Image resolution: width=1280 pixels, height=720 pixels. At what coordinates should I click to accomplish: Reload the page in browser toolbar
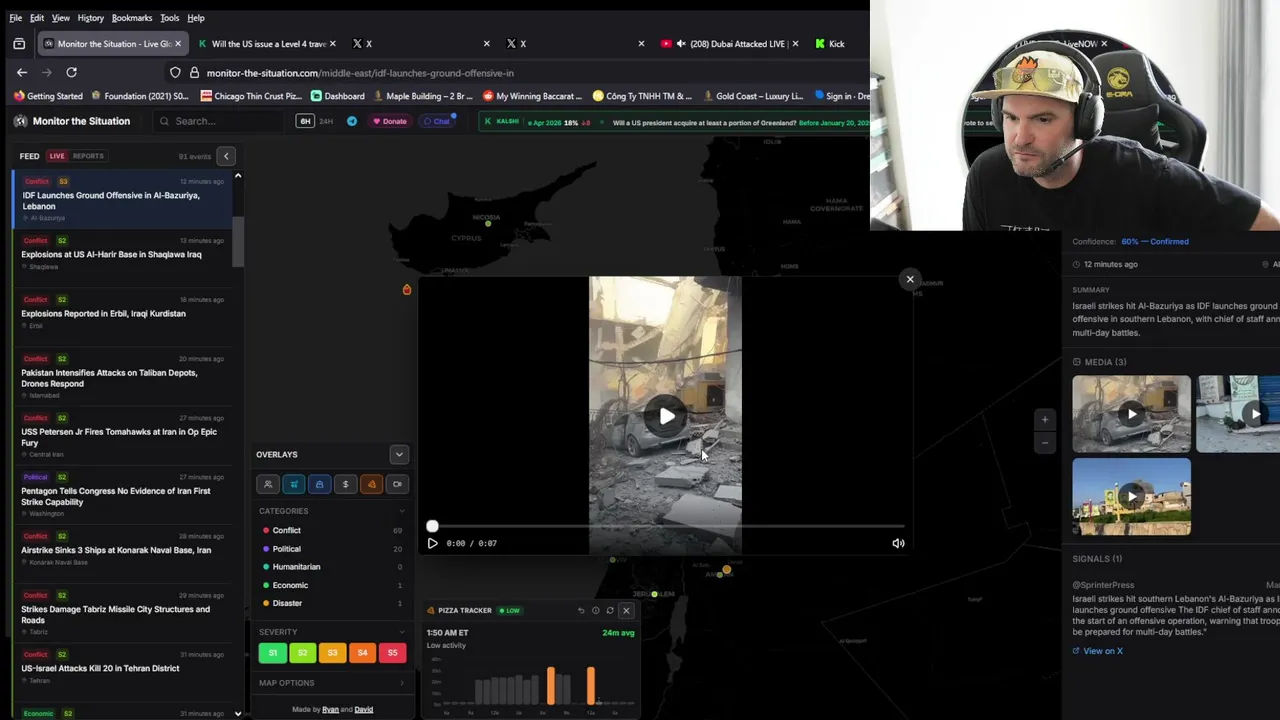[x=71, y=72]
